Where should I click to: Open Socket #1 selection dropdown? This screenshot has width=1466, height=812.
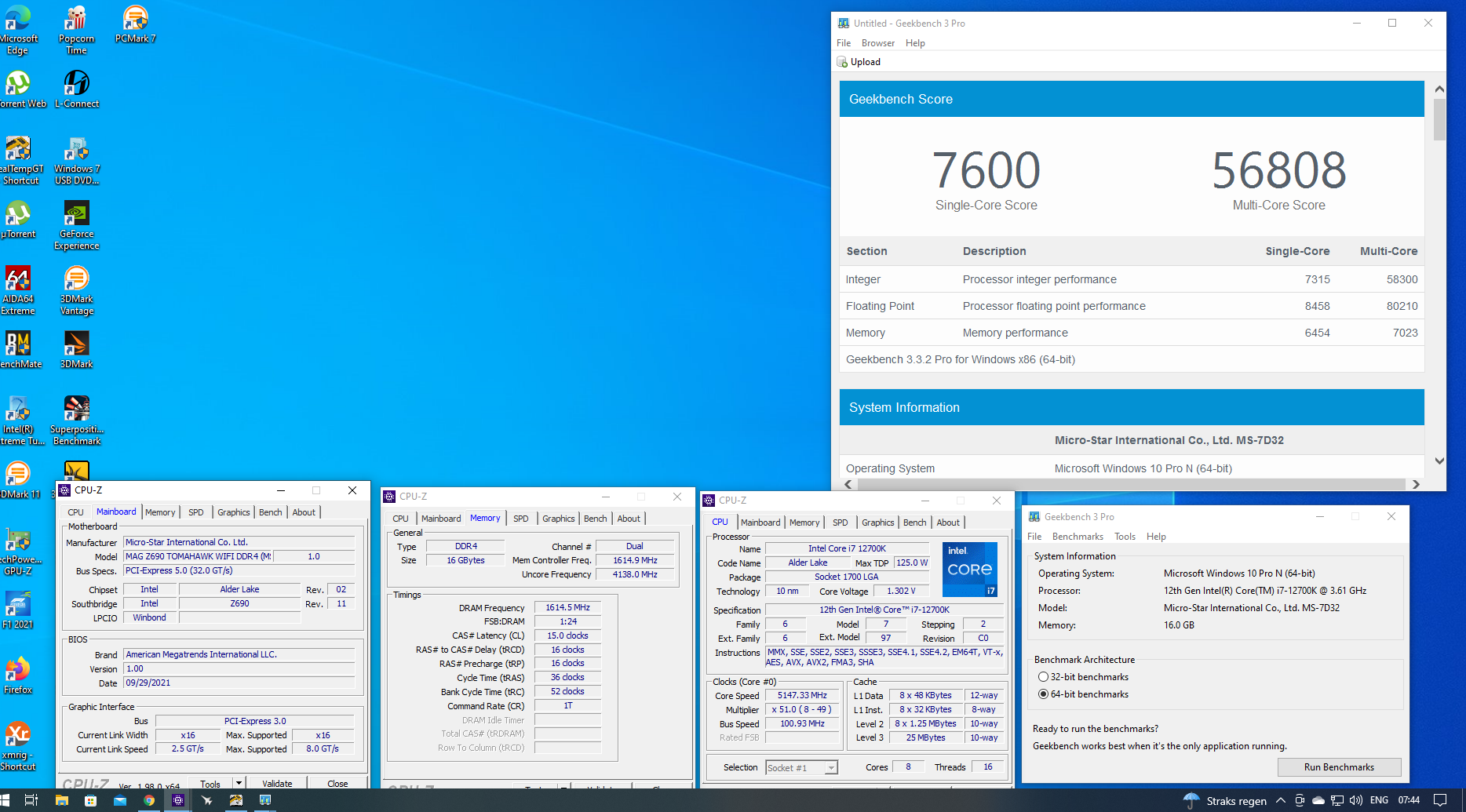[830, 768]
